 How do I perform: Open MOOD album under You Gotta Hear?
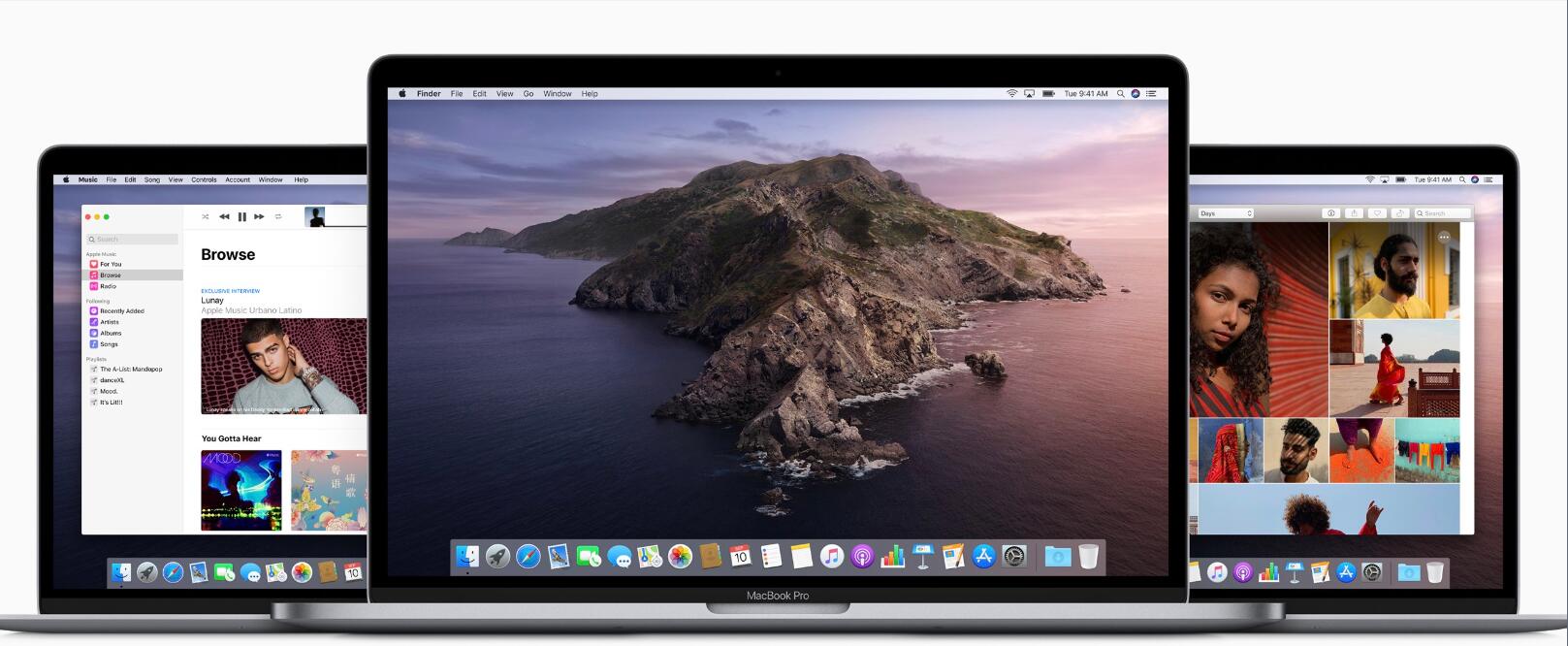(x=241, y=490)
